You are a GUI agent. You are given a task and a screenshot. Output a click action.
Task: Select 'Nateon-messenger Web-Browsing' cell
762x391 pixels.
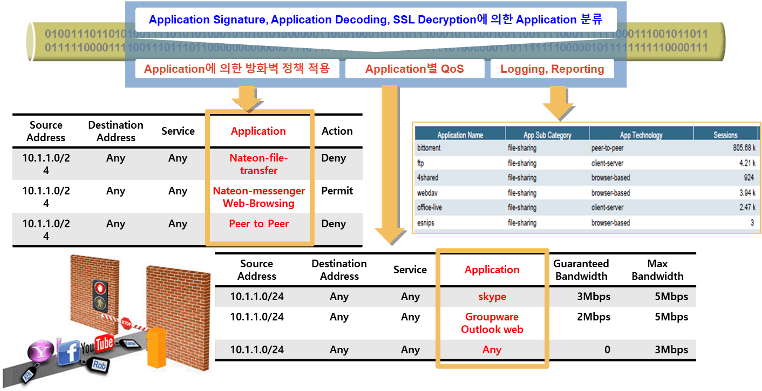coord(259,197)
